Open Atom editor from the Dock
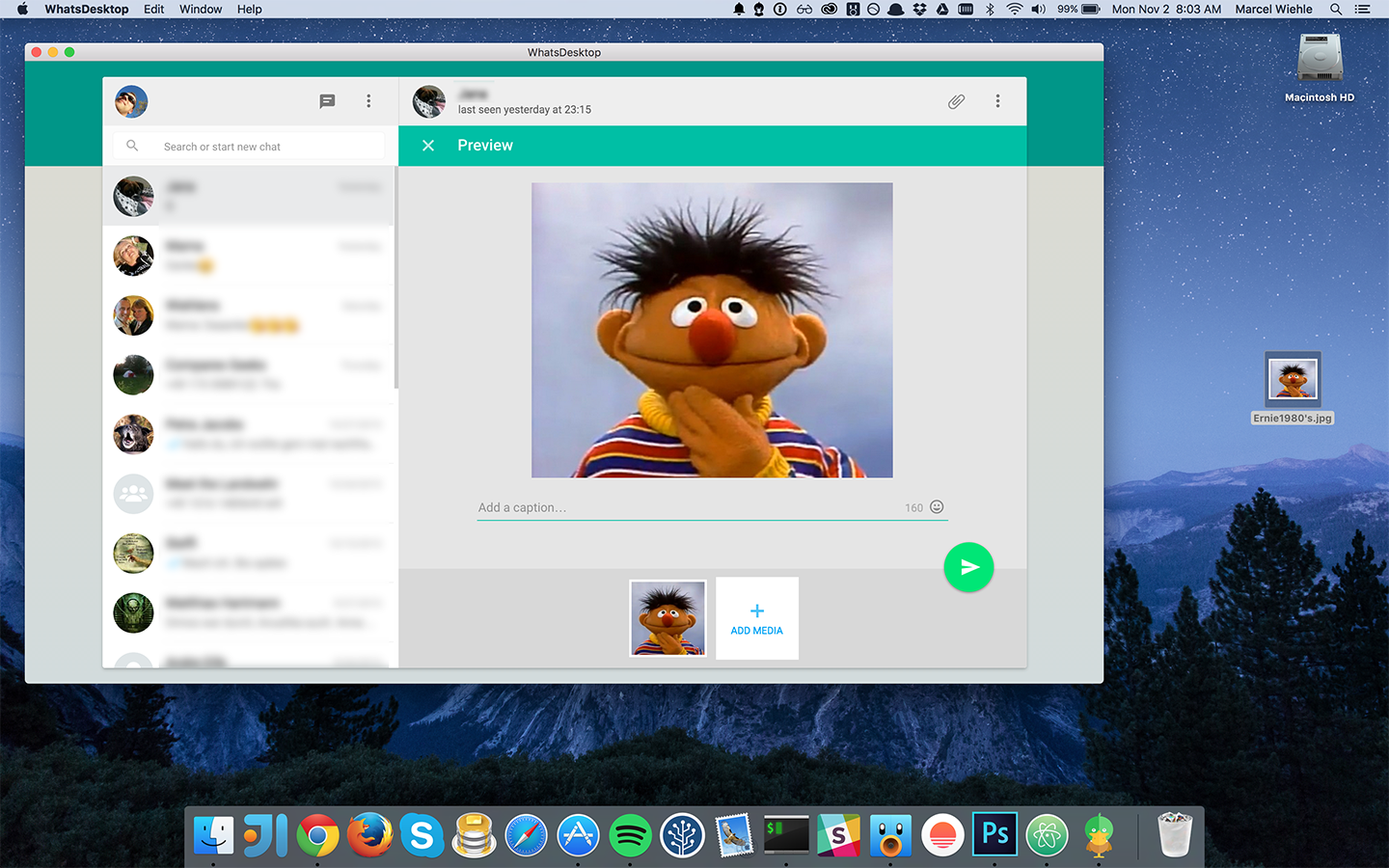1389x868 pixels. 1047,835
